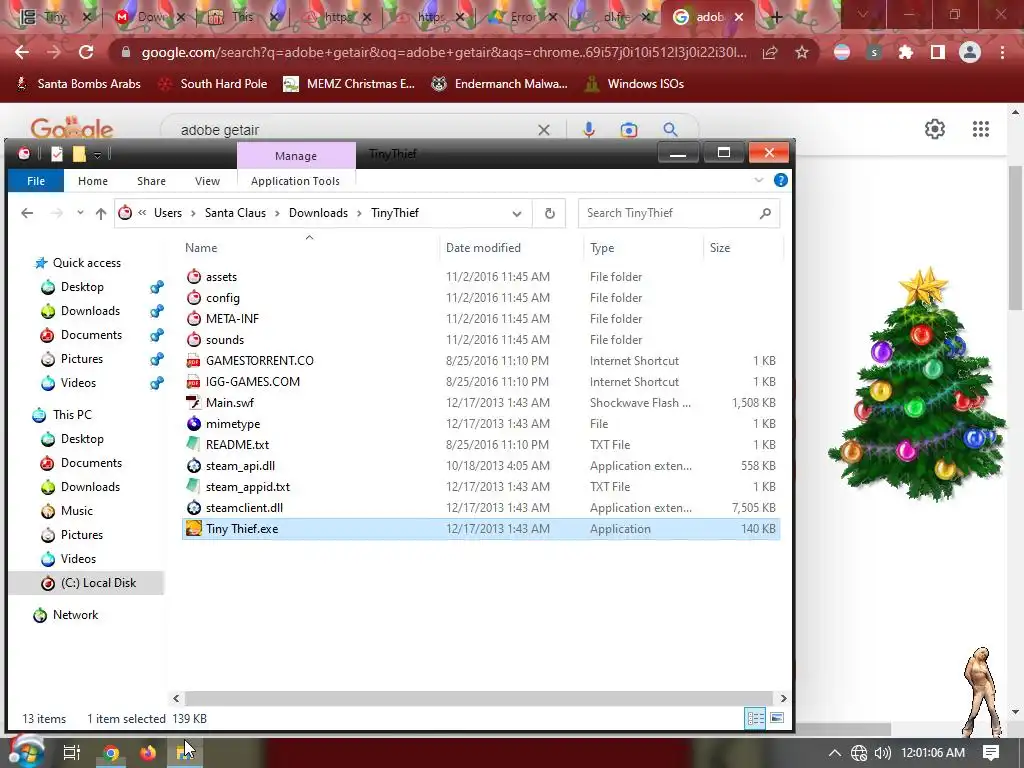Screen dimensions: 1024x768
Task: Open Task View on taskbar
Action: point(71,753)
